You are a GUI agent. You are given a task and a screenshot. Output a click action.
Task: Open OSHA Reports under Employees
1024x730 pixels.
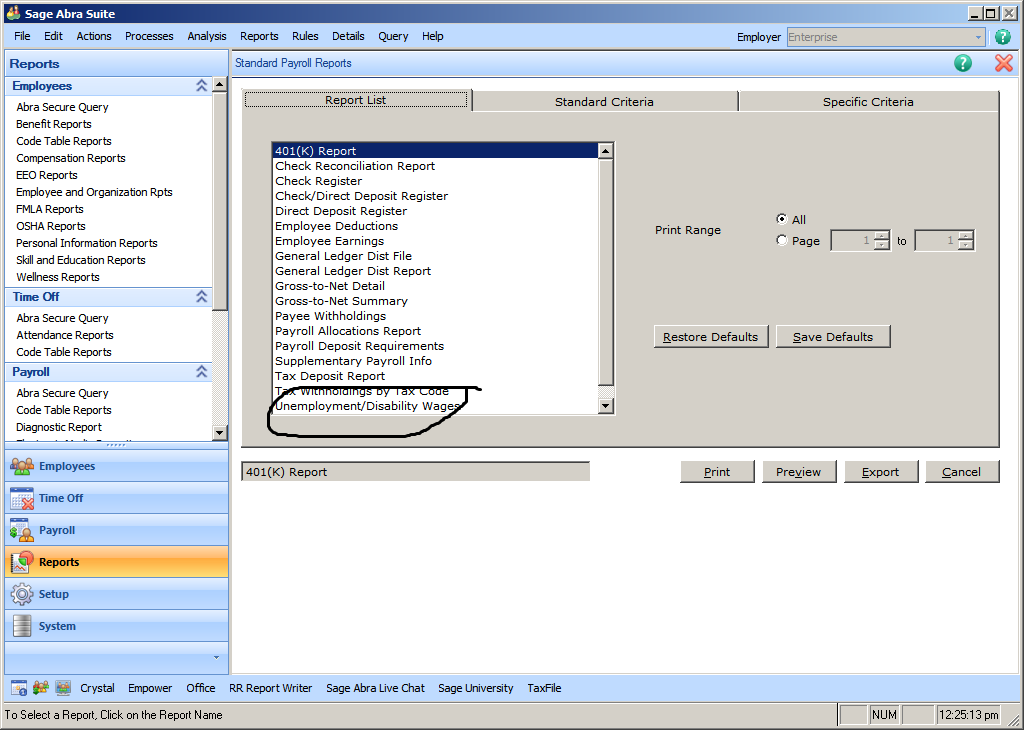tap(50, 226)
